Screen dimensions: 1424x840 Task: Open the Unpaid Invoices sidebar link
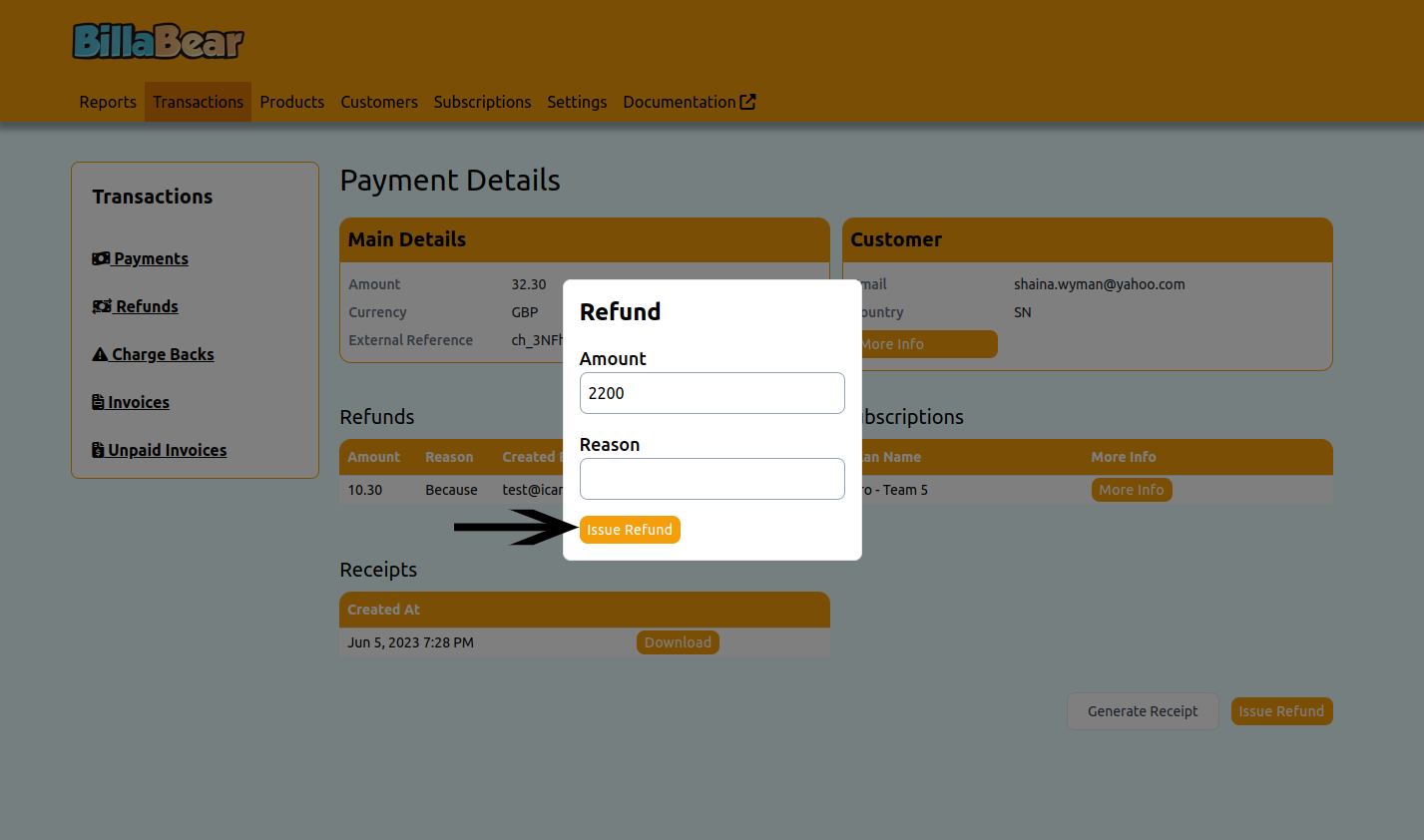pos(159,450)
